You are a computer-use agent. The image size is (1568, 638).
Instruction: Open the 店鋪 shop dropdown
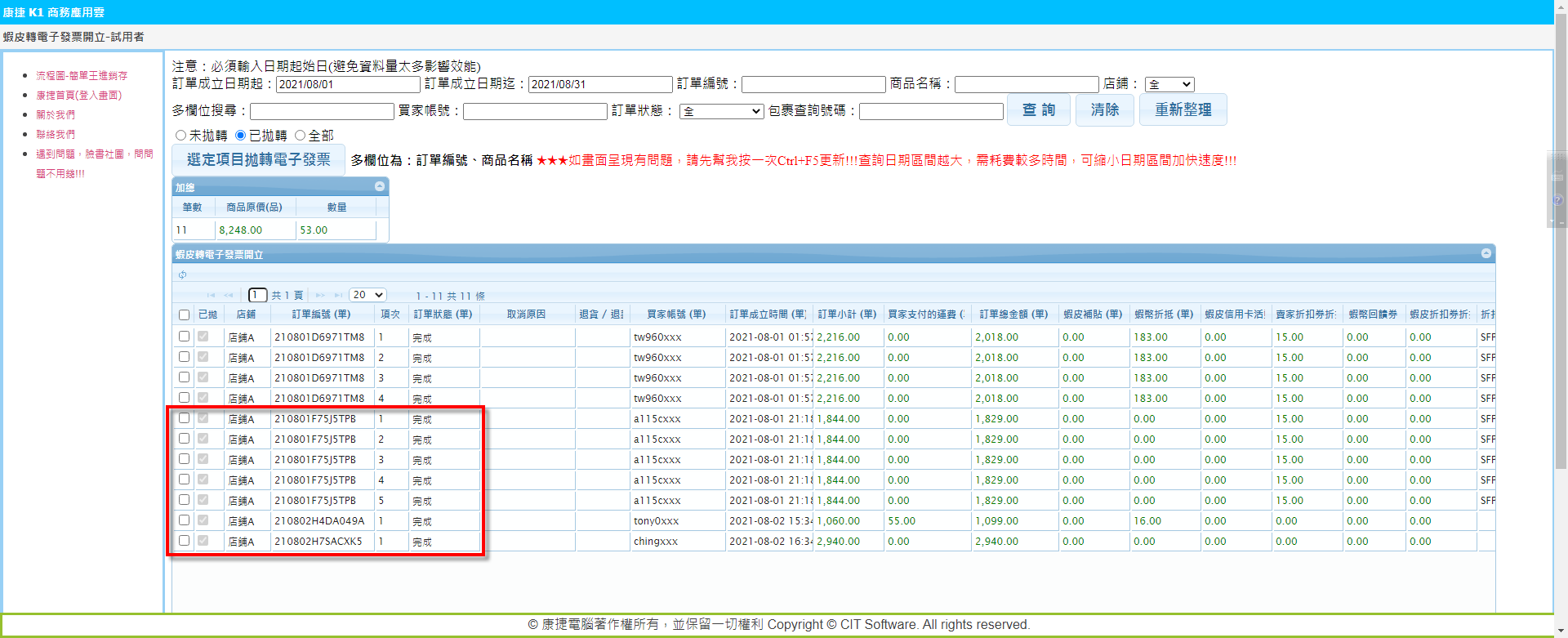tap(1169, 84)
